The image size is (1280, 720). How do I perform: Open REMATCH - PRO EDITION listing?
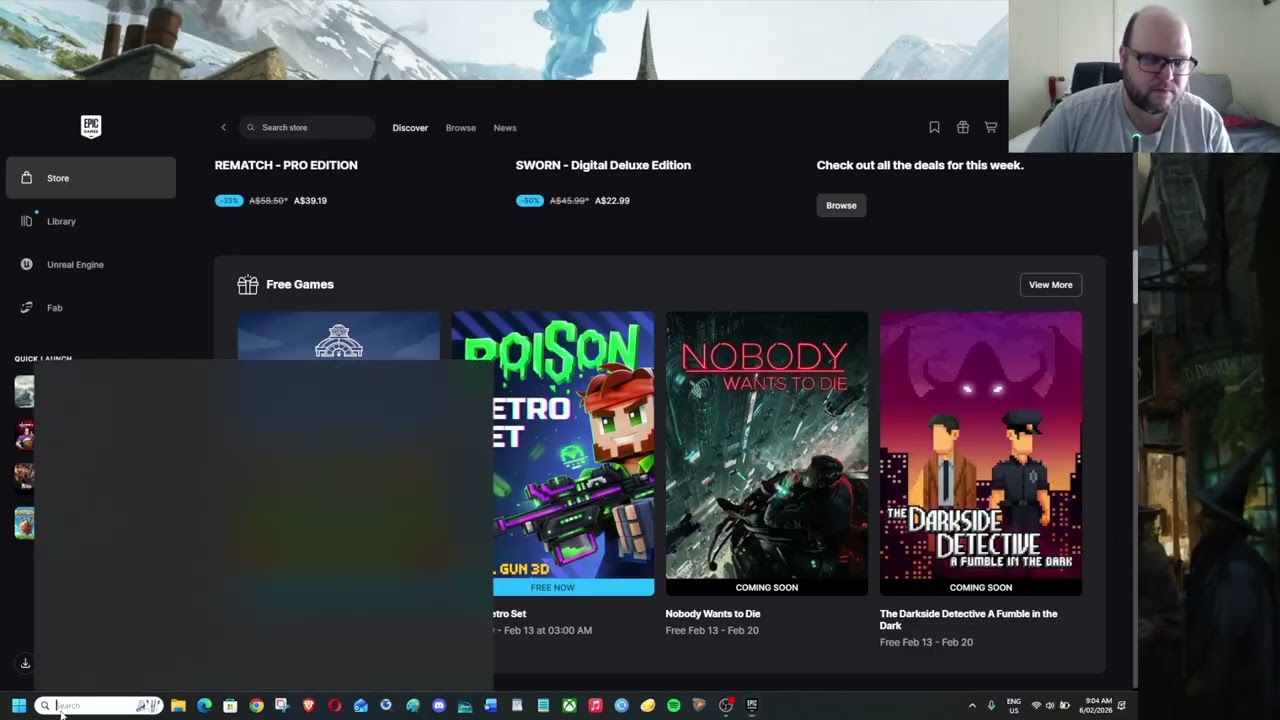point(286,165)
